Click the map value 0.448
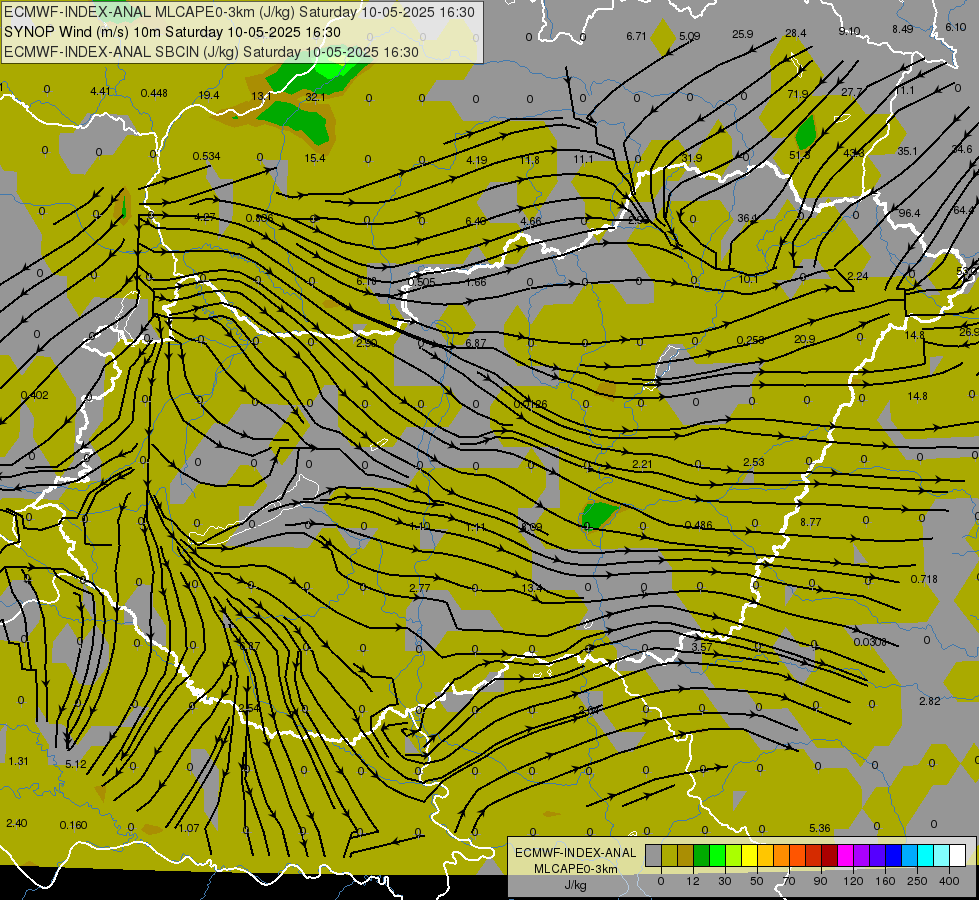Viewport: 979px width, 900px height. click(x=154, y=93)
